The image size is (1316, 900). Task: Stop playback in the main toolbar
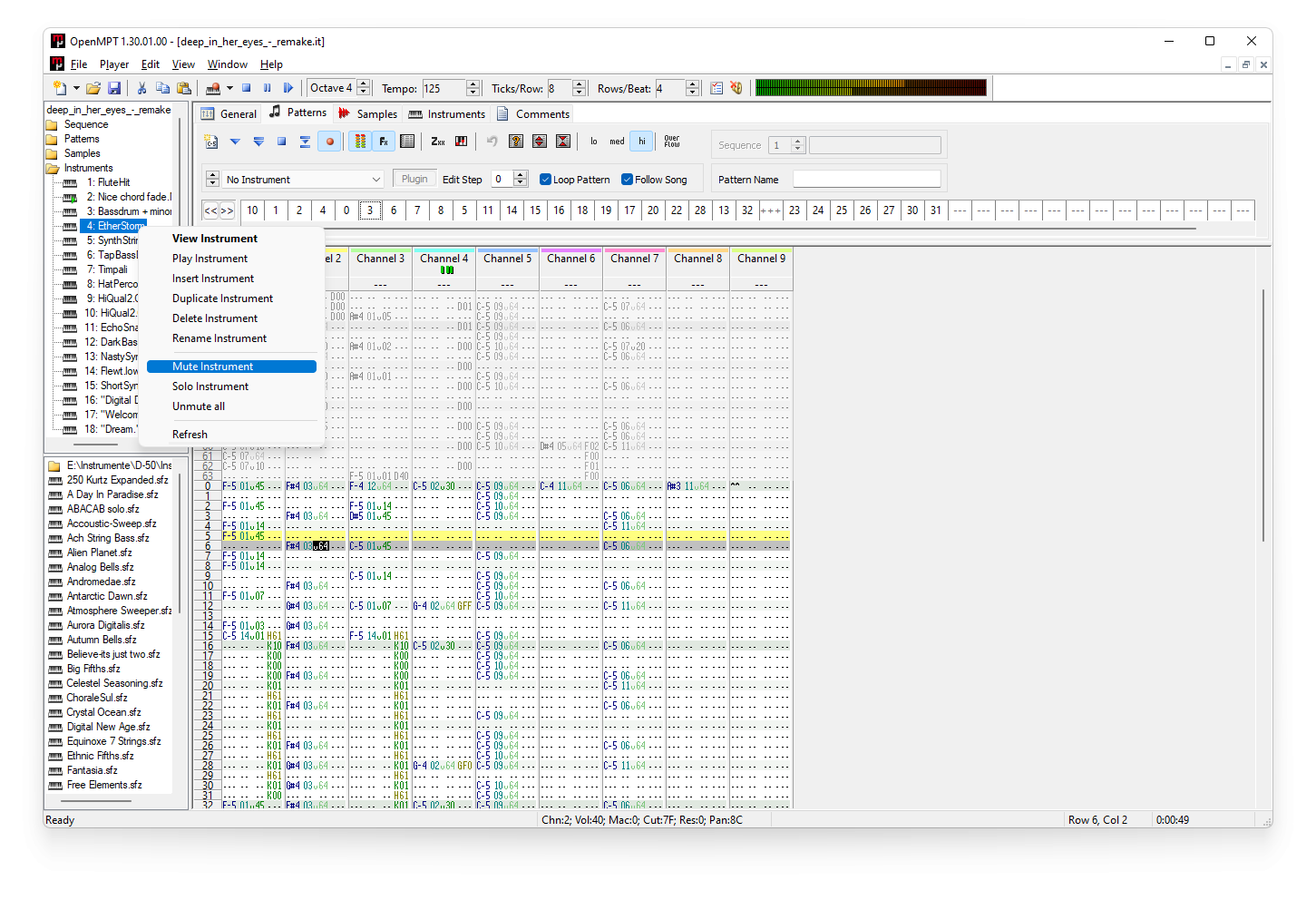[x=246, y=88]
